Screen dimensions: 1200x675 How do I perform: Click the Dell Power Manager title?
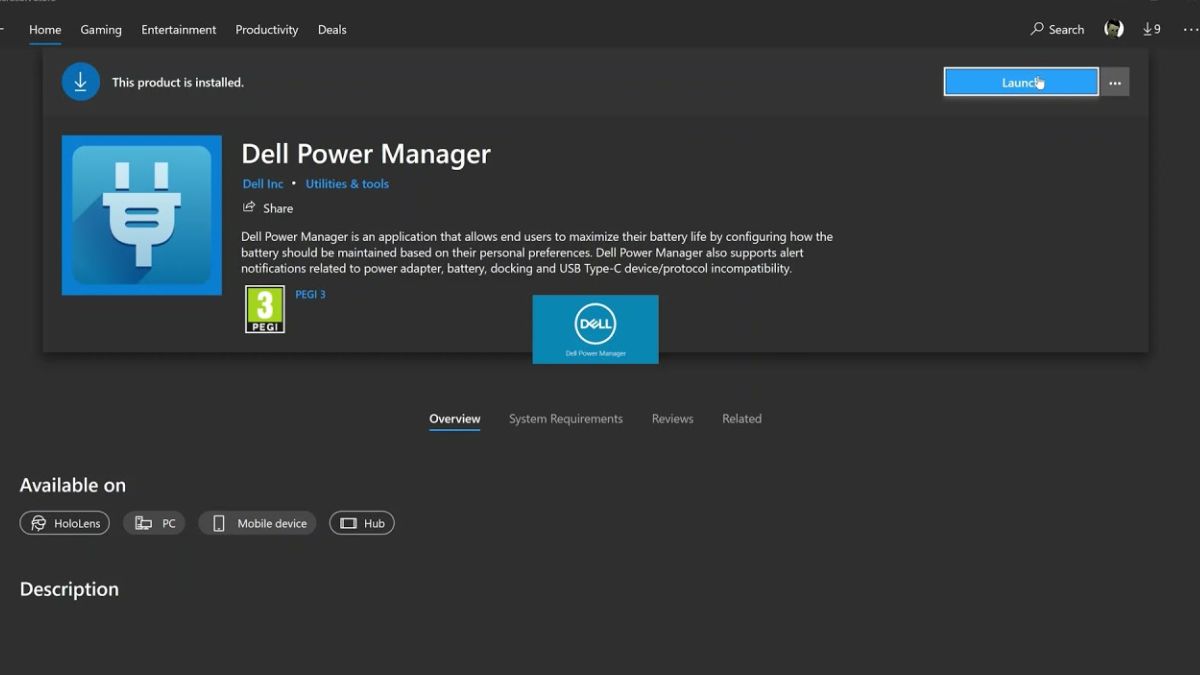(x=366, y=154)
